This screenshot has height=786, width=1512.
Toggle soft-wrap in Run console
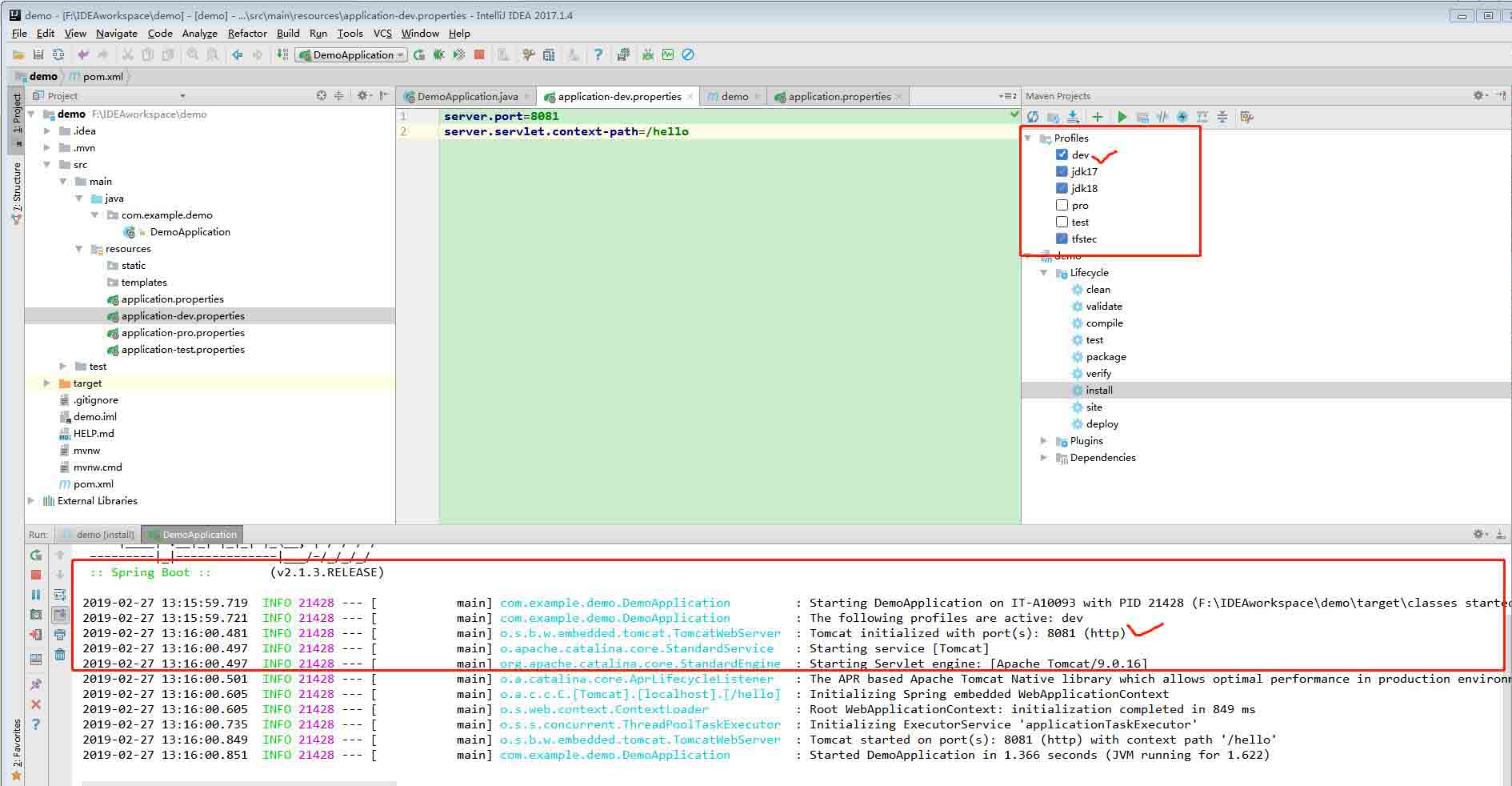click(60, 595)
